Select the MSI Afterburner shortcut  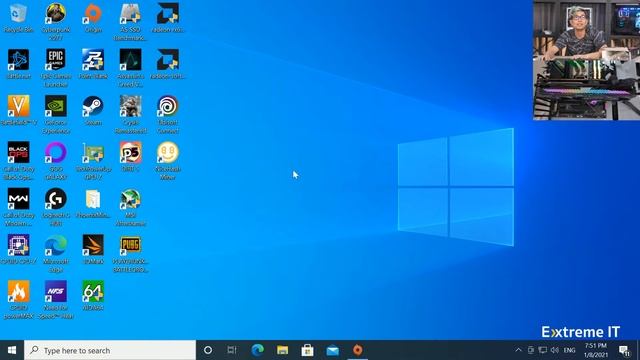[131, 207]
